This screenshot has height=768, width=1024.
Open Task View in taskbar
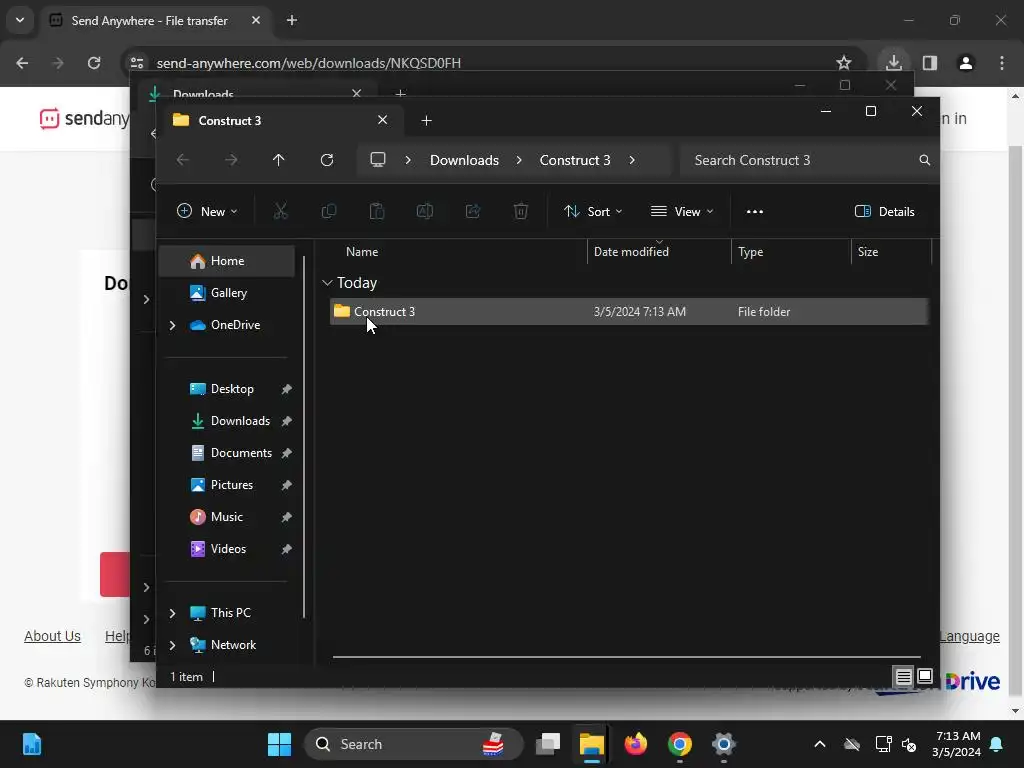(x=548, y=744)
